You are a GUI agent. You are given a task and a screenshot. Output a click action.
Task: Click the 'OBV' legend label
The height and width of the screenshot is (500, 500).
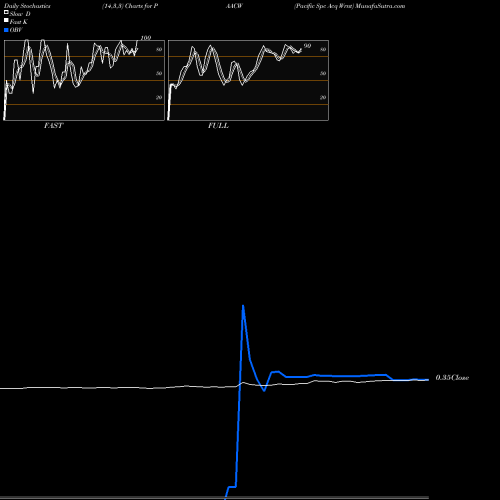pos(16,30)
